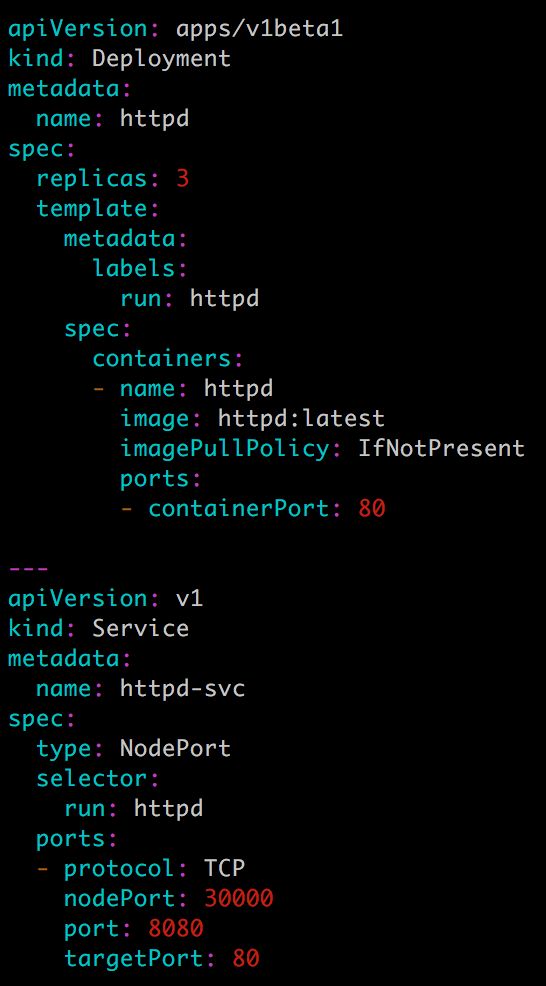Screen dimensions: 546x986
Task: Select the word Service after kind
Action: [x=141, y=628]
